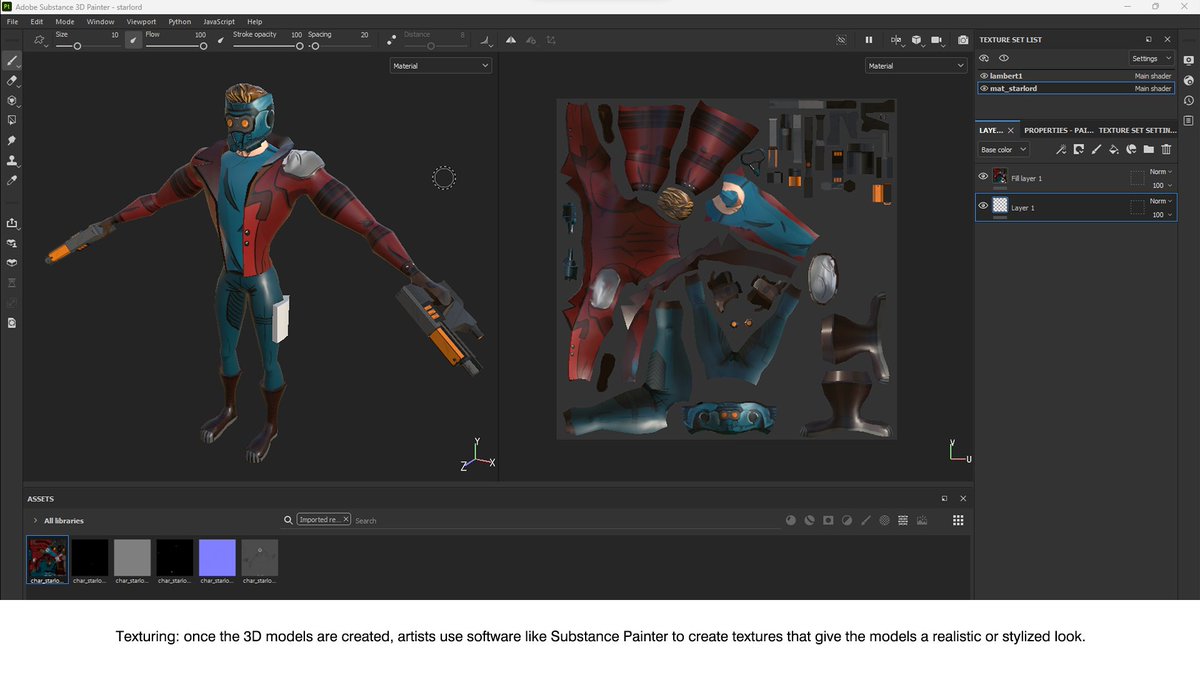Screen dimensions: 1200x675
Task: Select the Clone stamp tool
Action: click(x=12, y=161)
